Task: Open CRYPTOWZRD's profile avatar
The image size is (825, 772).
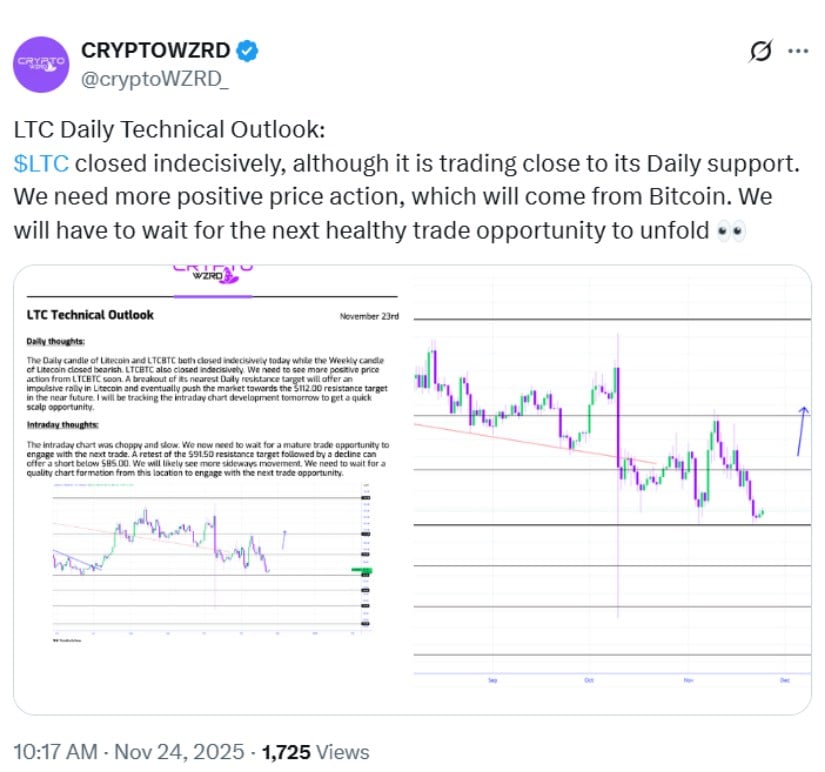Action: pyautogui.click(x=41, y=64)
